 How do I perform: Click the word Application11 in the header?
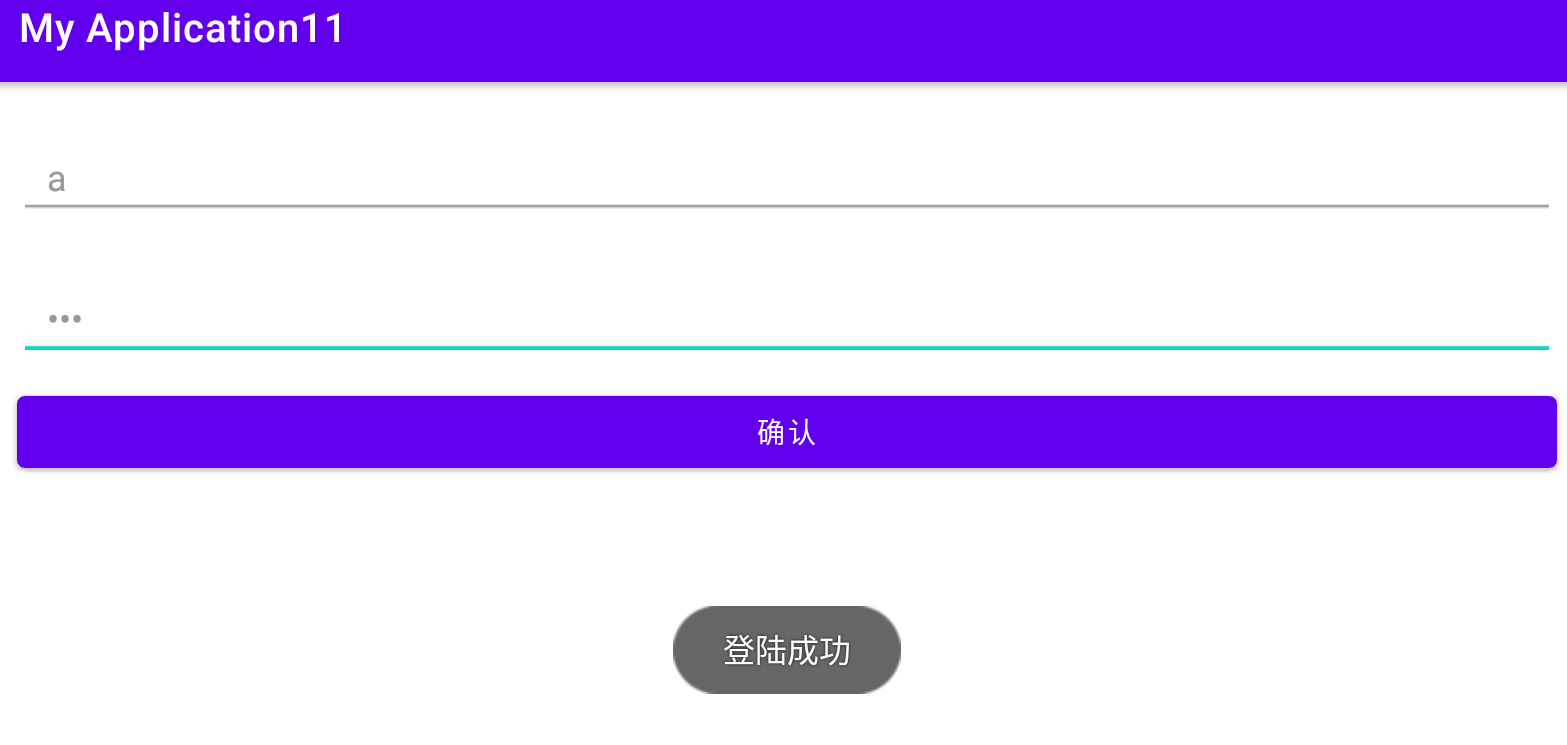(216, 30)
